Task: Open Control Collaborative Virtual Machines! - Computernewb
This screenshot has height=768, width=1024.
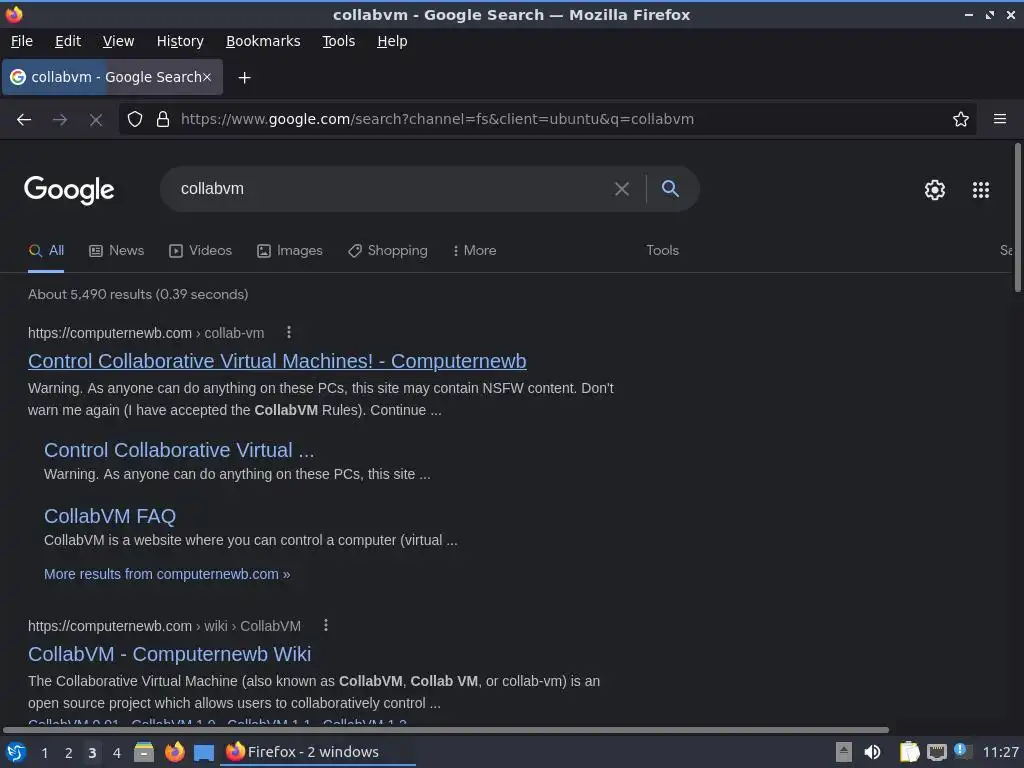Action: [277, 361]
